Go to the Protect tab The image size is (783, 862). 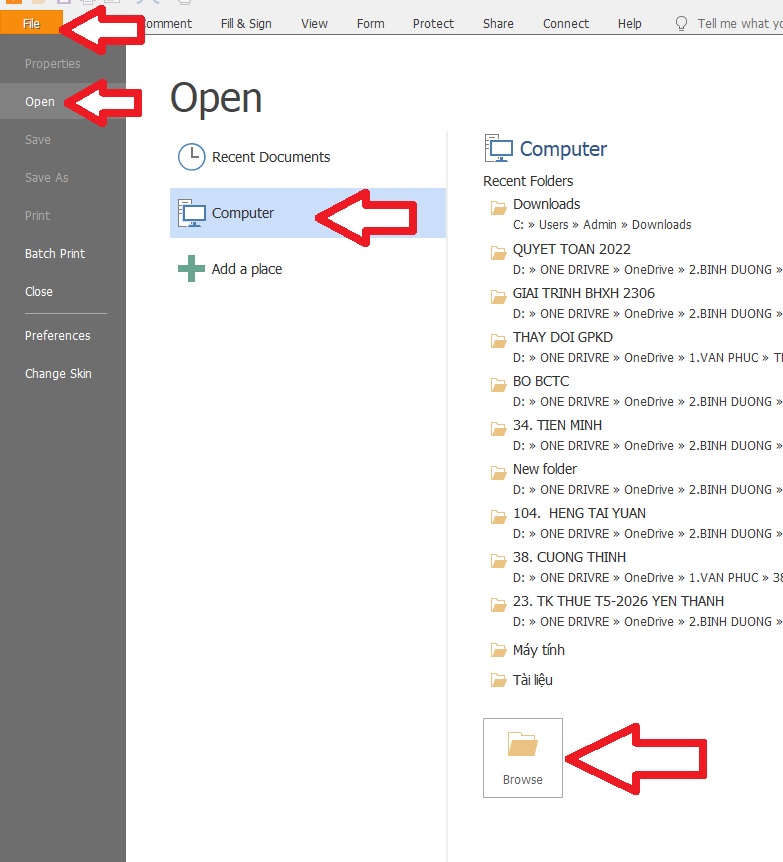pyautogui.click(x=433, y=24)
